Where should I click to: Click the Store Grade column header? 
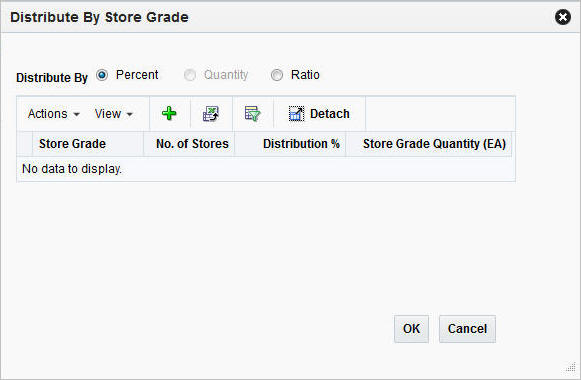click(x=88, y=144)
